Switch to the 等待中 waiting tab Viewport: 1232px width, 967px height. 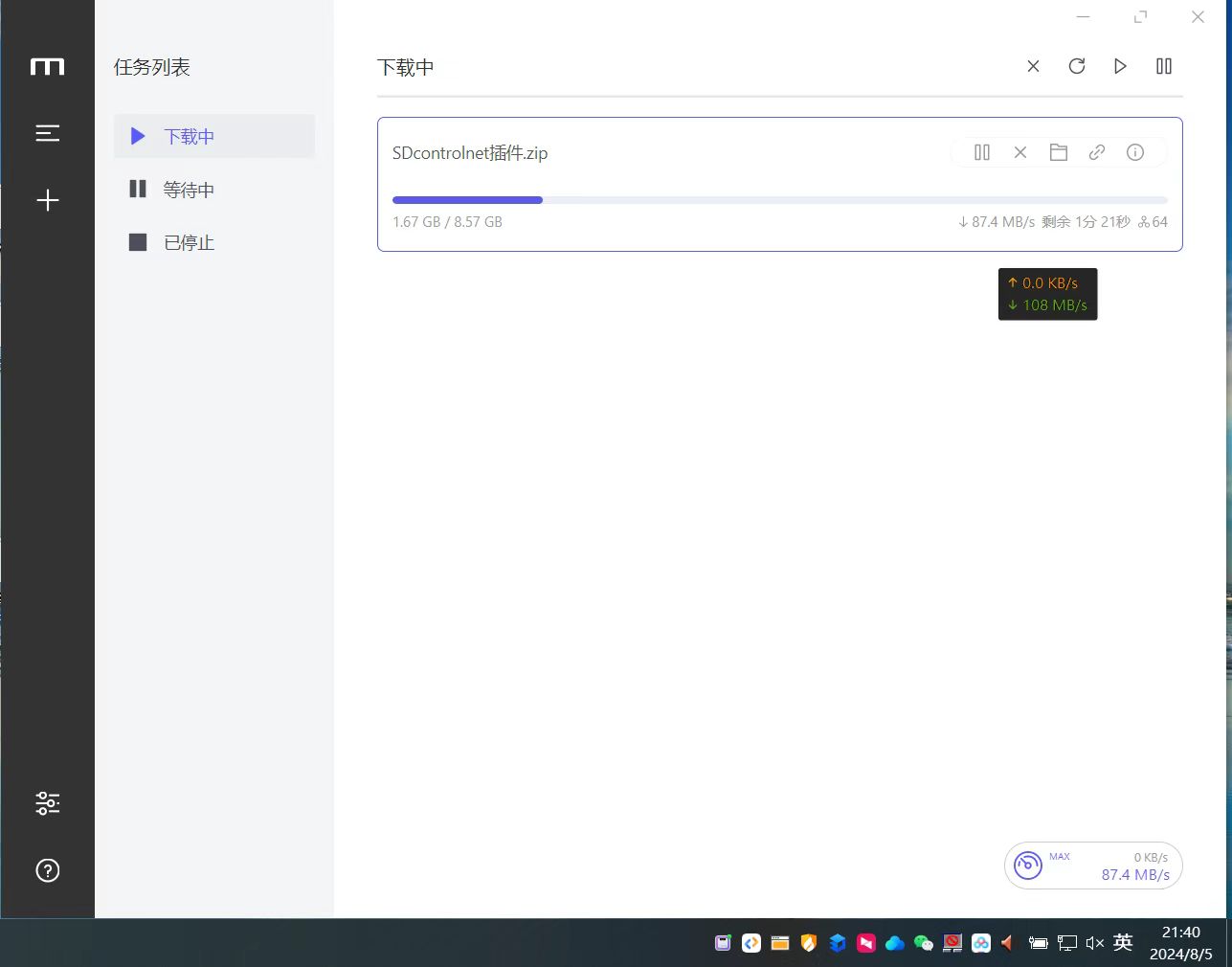click(214, 190)
